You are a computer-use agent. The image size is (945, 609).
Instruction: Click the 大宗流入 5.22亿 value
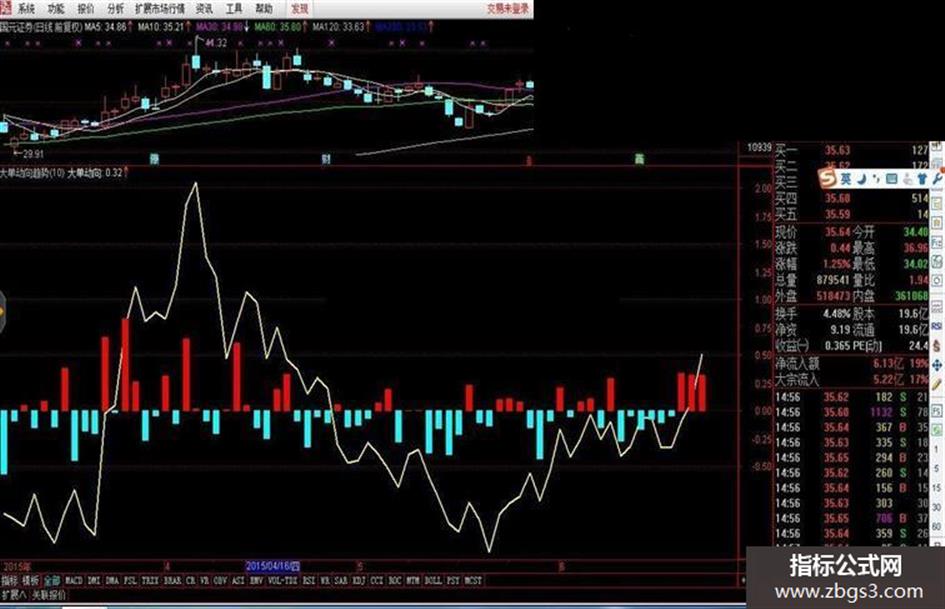(888, 379)
